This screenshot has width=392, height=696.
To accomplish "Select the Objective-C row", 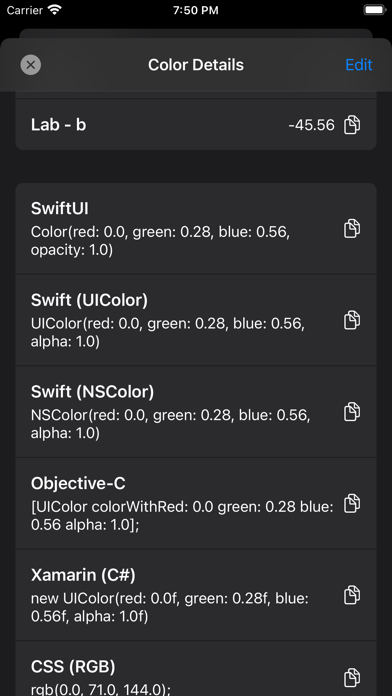I will 196,503.
